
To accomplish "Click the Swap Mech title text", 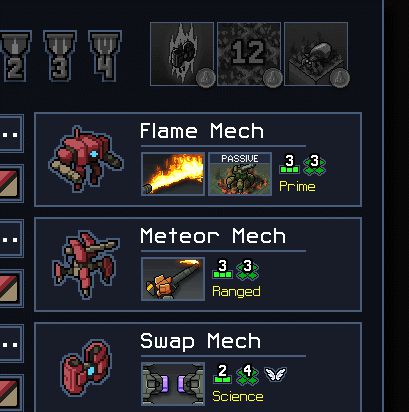I will 200,342.
